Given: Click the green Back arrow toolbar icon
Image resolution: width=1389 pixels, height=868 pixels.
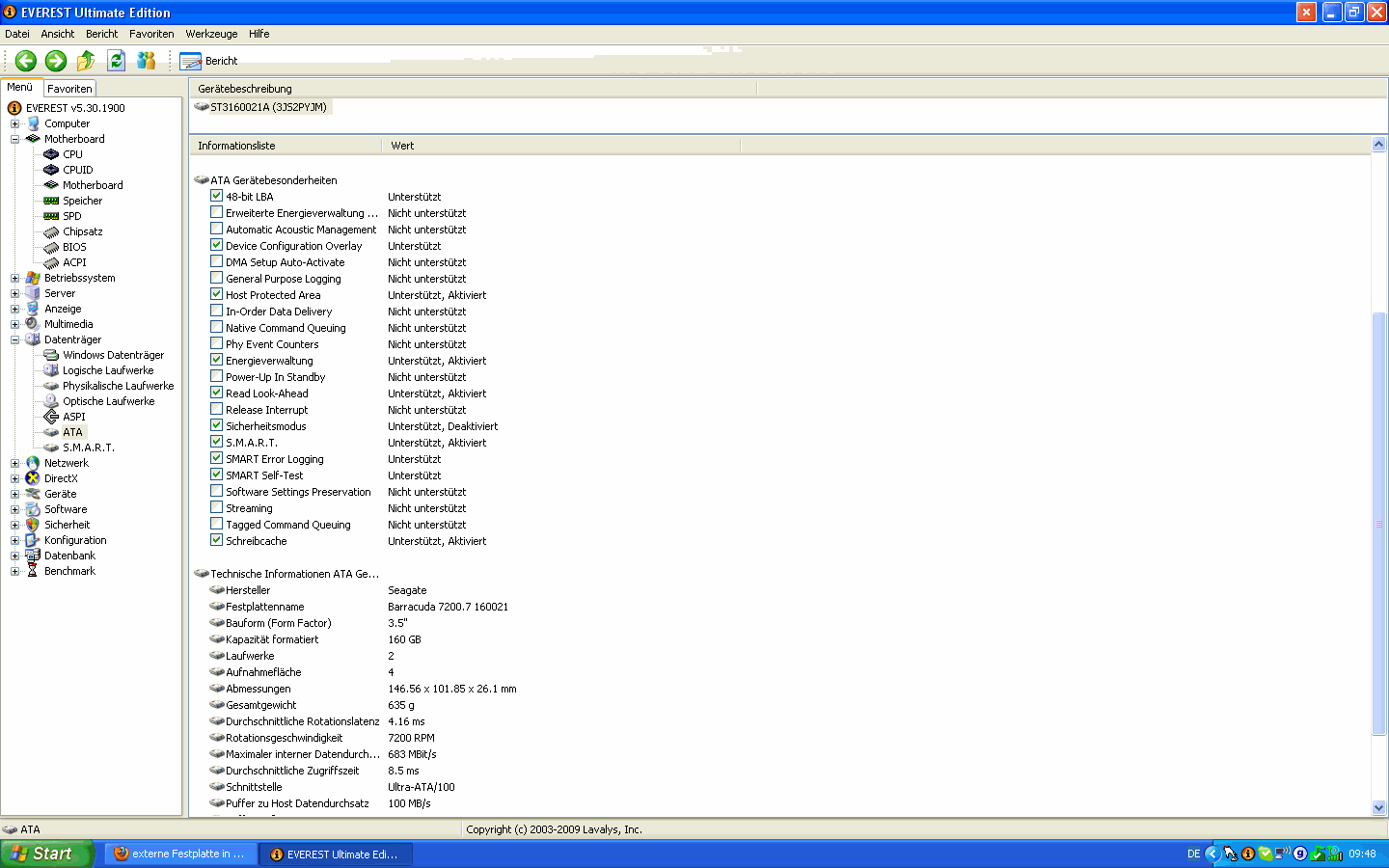Looking at the screenshot, I should [x=26, y=61].
